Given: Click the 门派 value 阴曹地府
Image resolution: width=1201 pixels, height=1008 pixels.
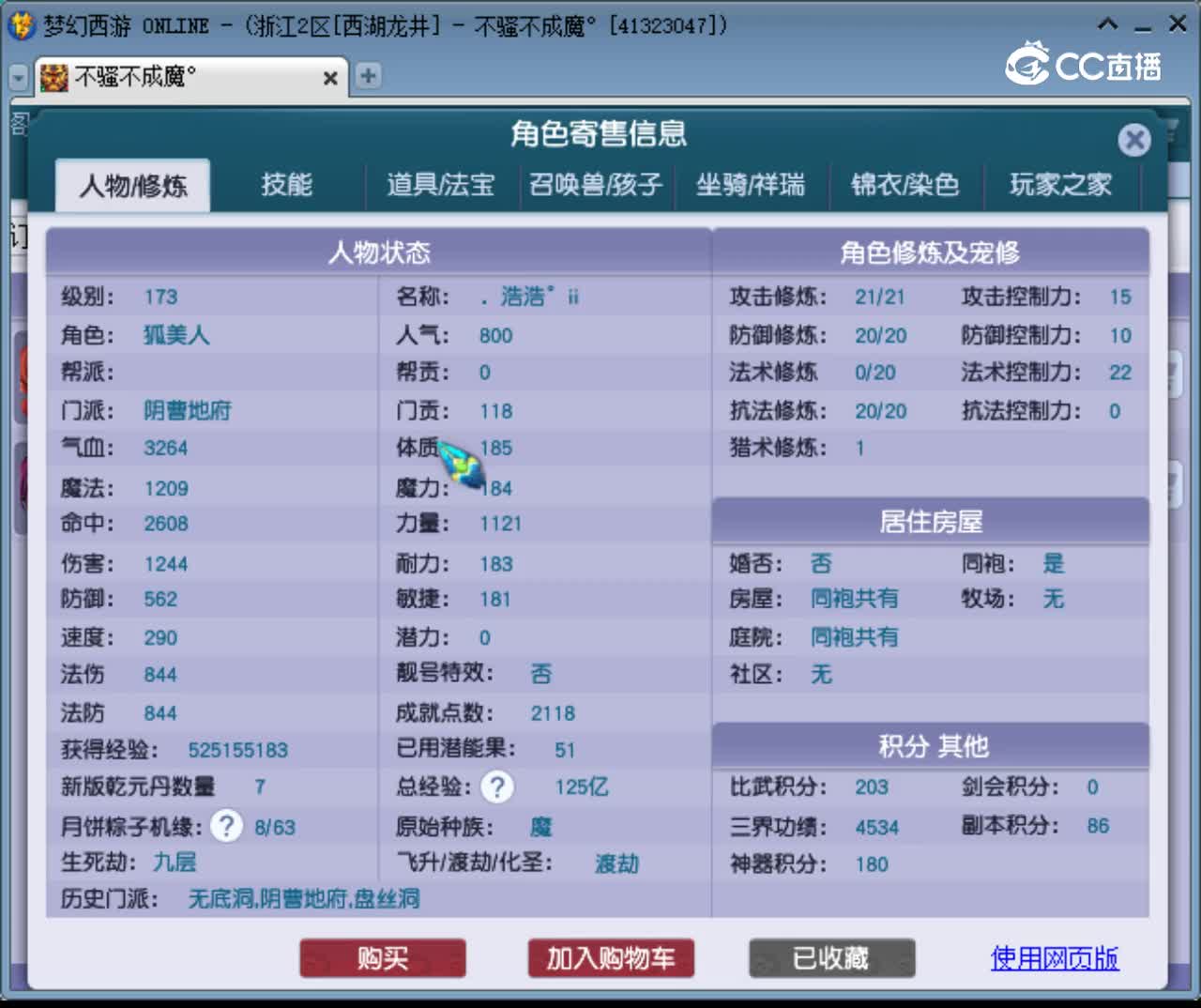Looking at the screenshot, I should pos(187,410).
